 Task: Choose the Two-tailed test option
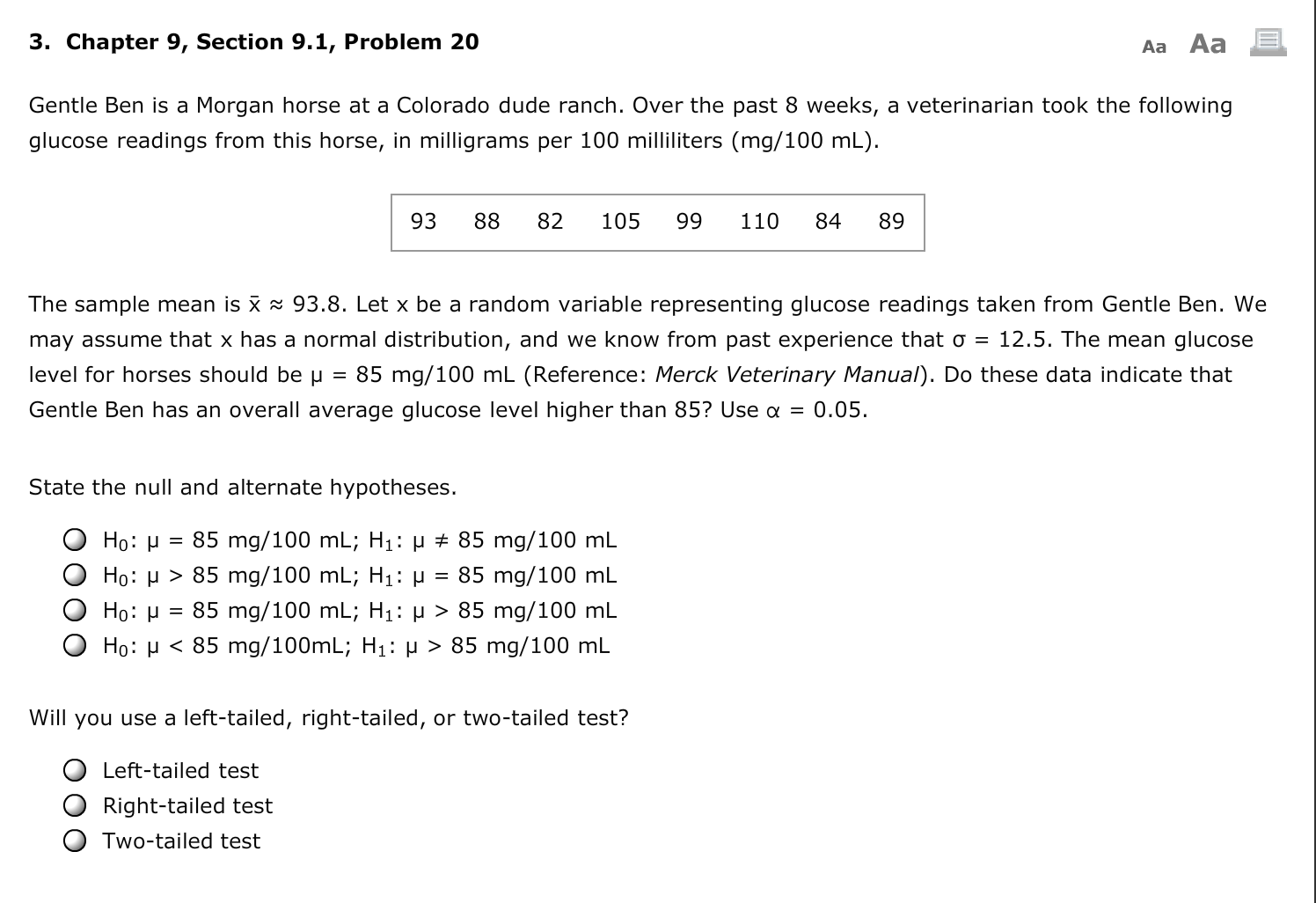tap(76, 840)
